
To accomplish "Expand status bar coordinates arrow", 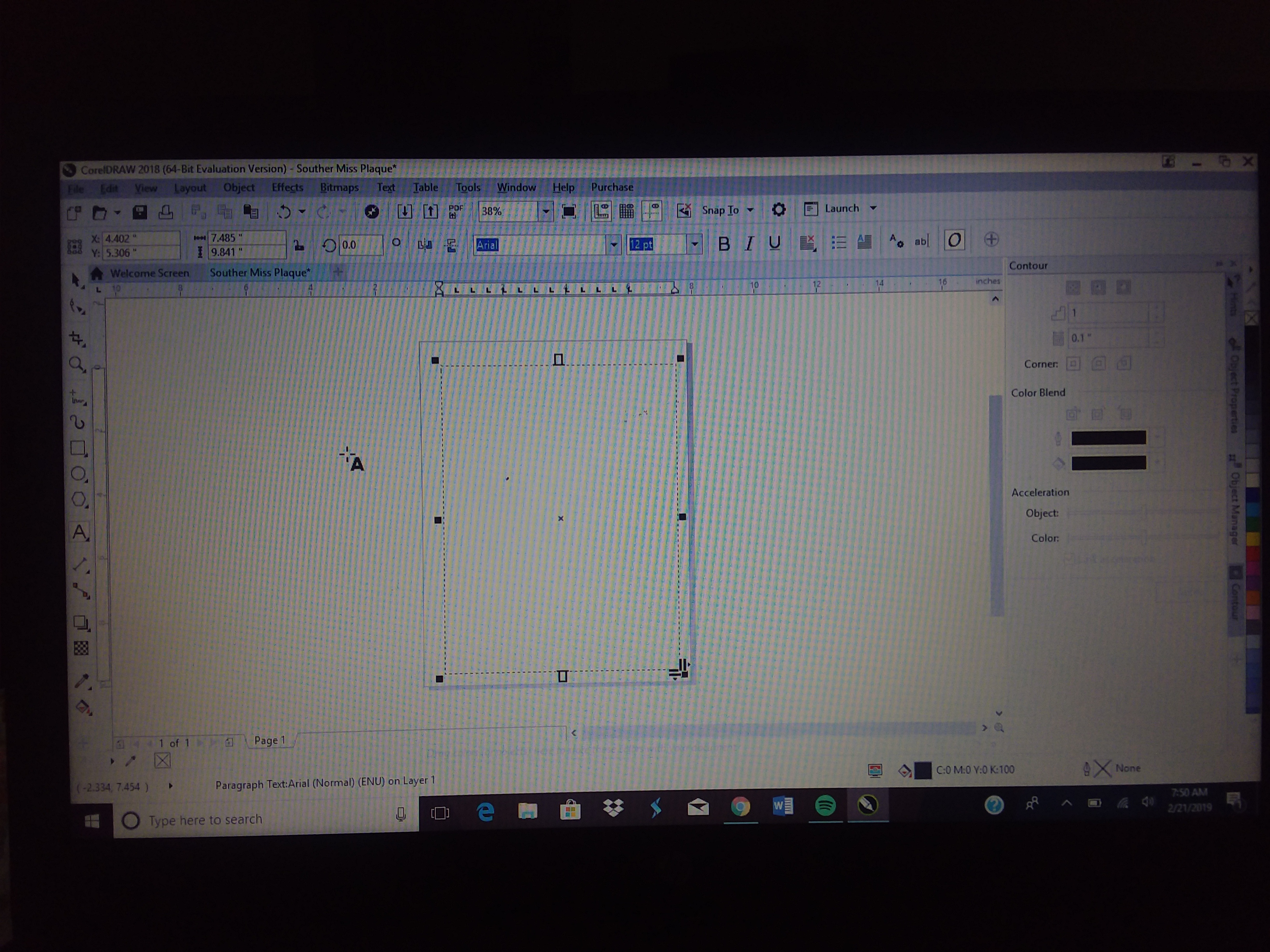I will click(x=170, y=786).
